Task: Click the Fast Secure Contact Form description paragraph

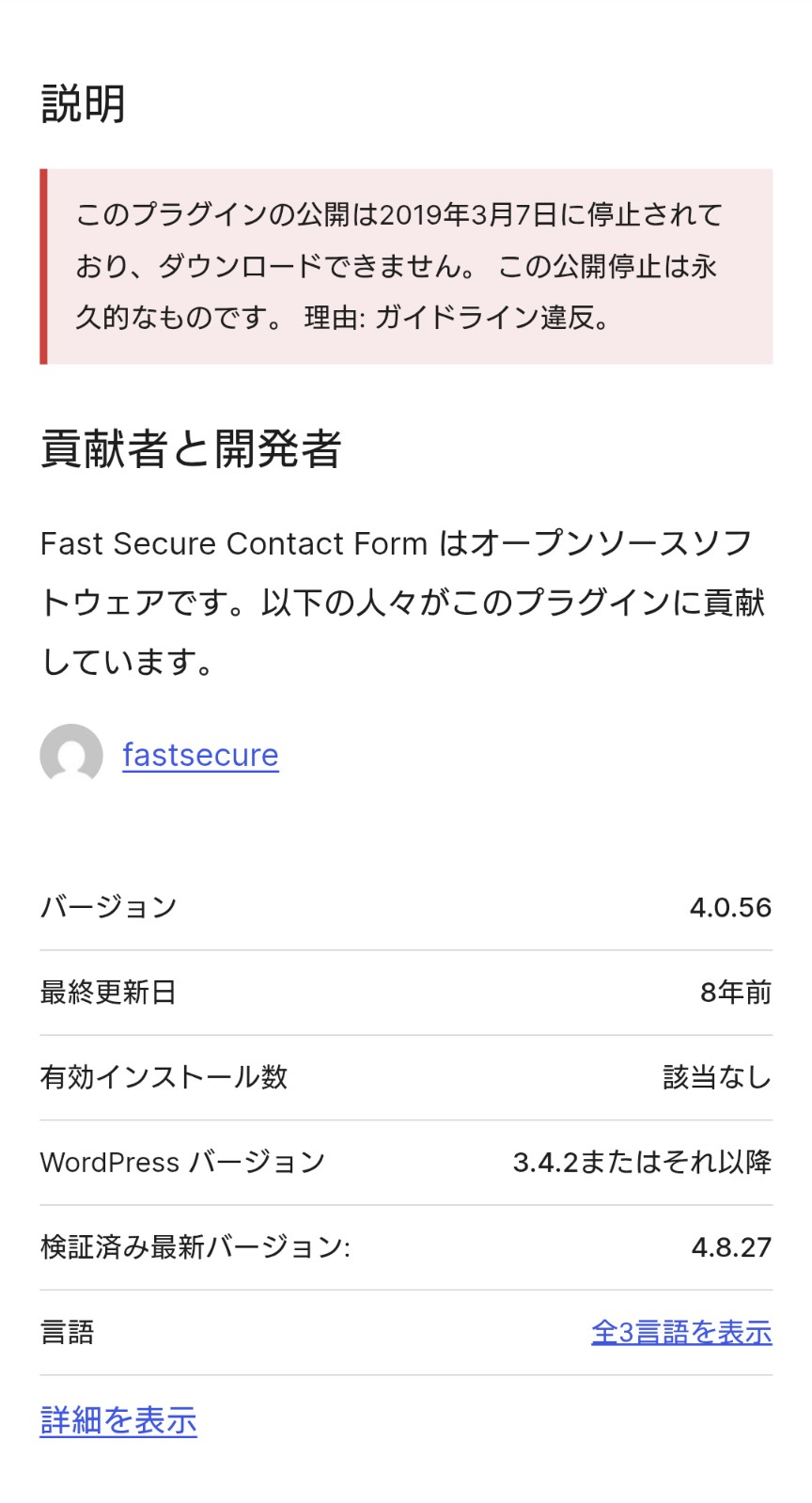Action: coord(404,602)
